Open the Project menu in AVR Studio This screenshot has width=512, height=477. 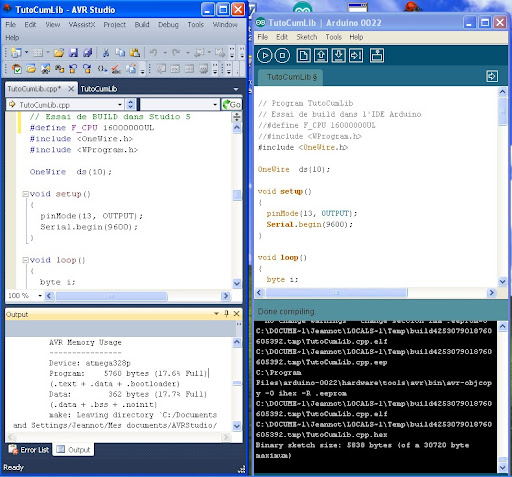[115, 25]
